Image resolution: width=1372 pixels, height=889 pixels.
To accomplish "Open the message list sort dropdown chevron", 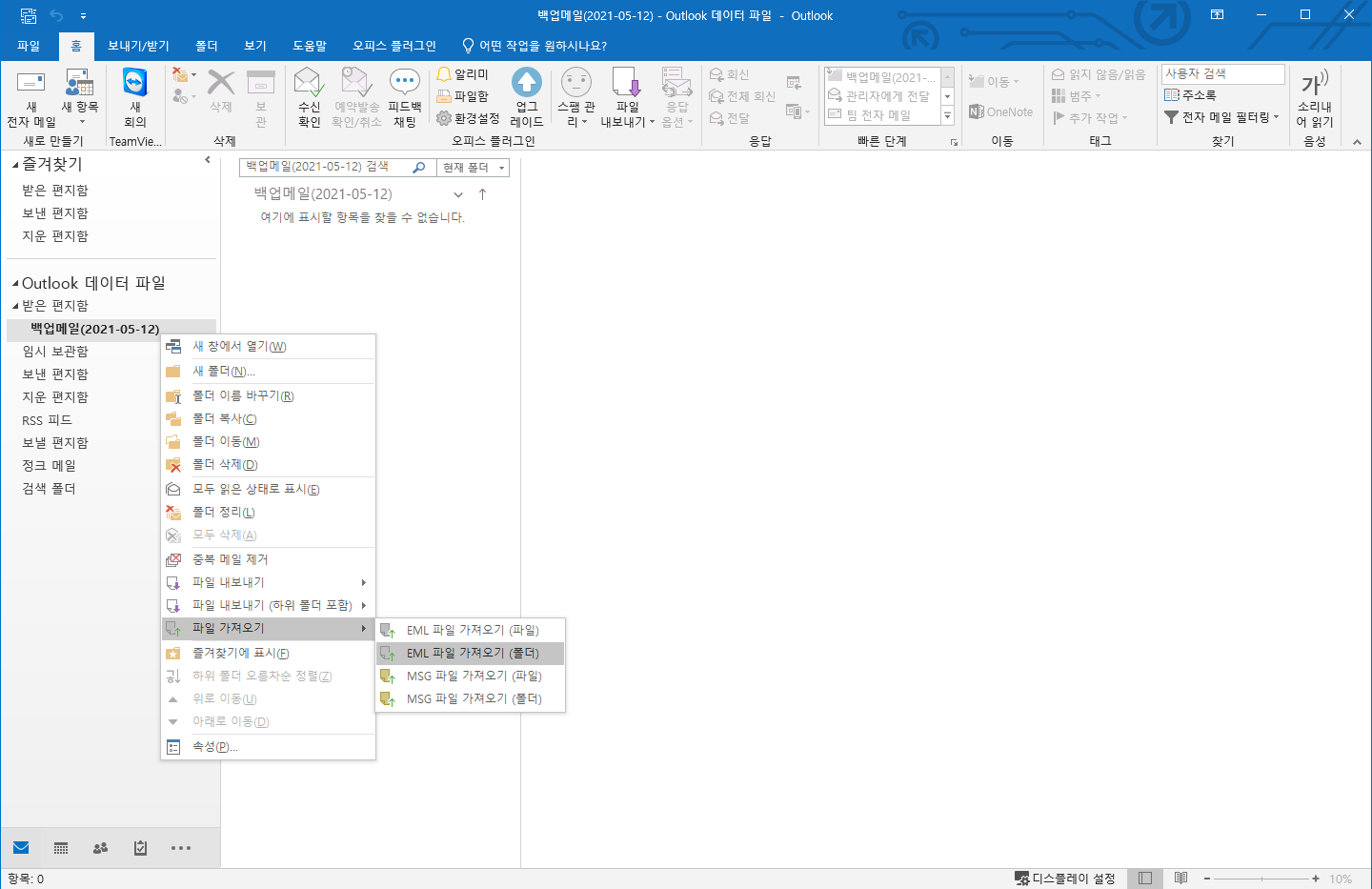I will click(458, 194).
